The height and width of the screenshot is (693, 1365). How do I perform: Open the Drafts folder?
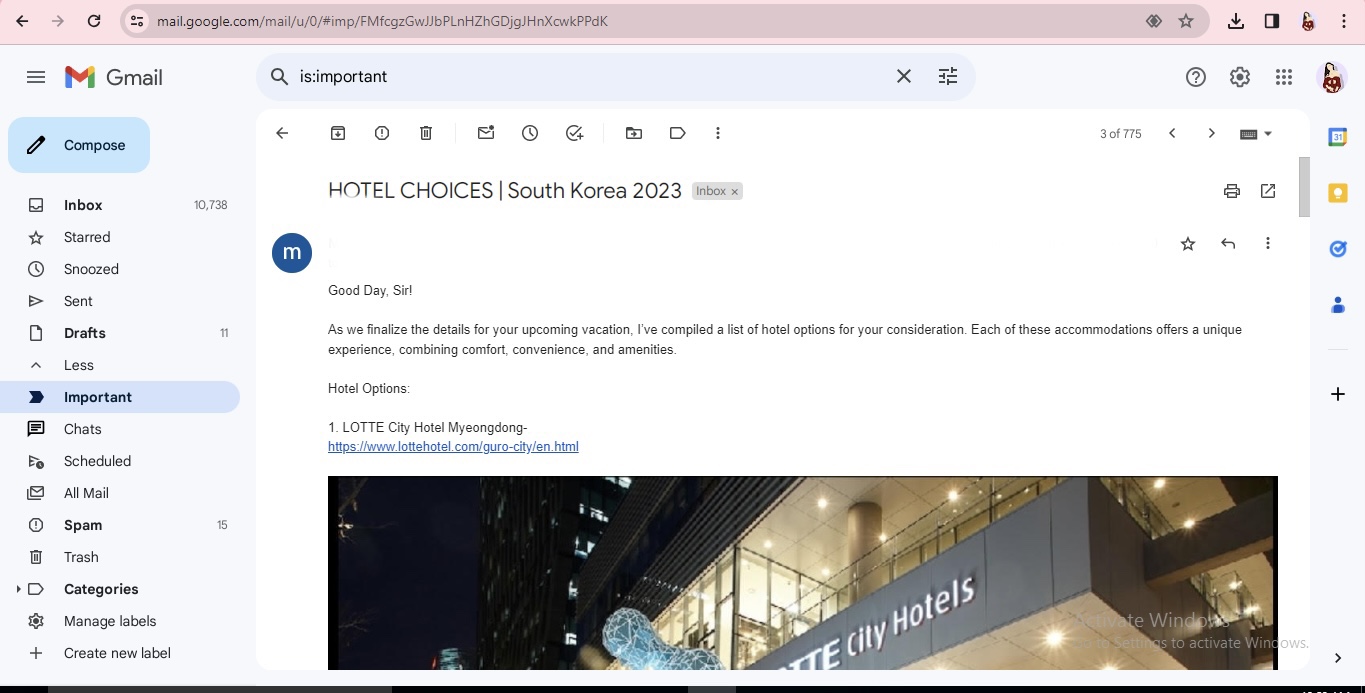point(120,333)
